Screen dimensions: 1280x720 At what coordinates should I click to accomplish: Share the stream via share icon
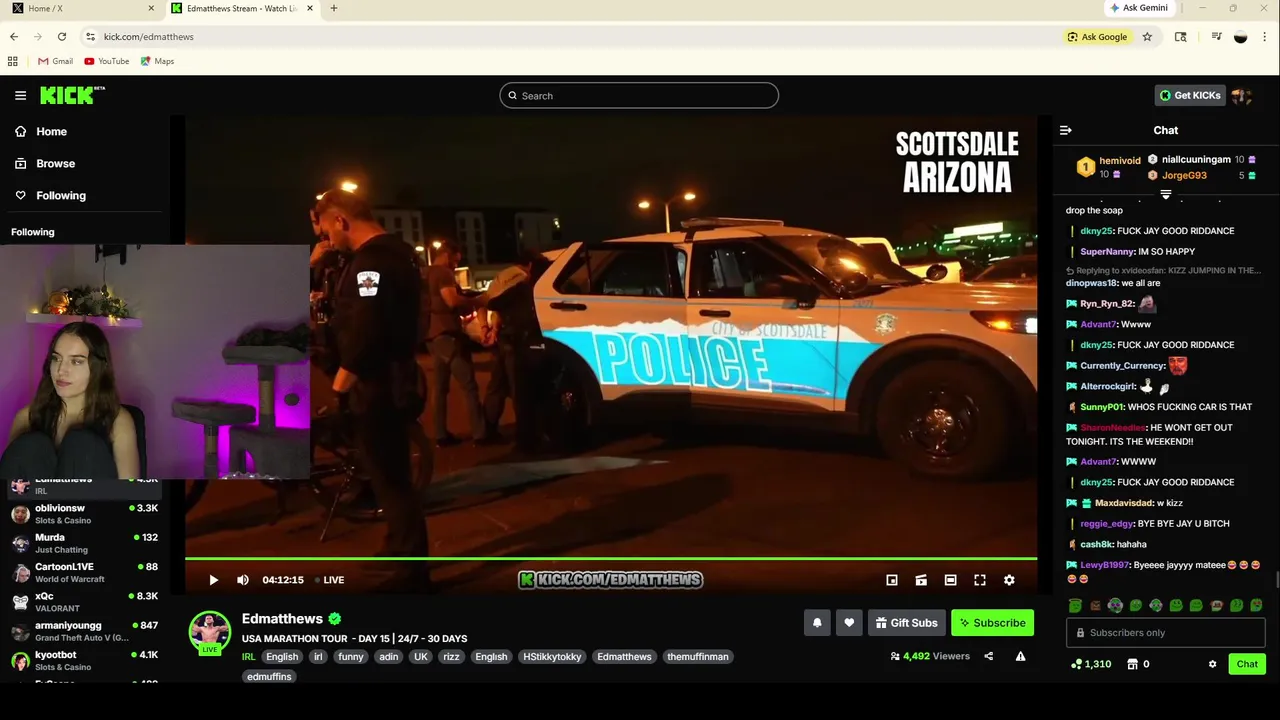tap(988, 657)
